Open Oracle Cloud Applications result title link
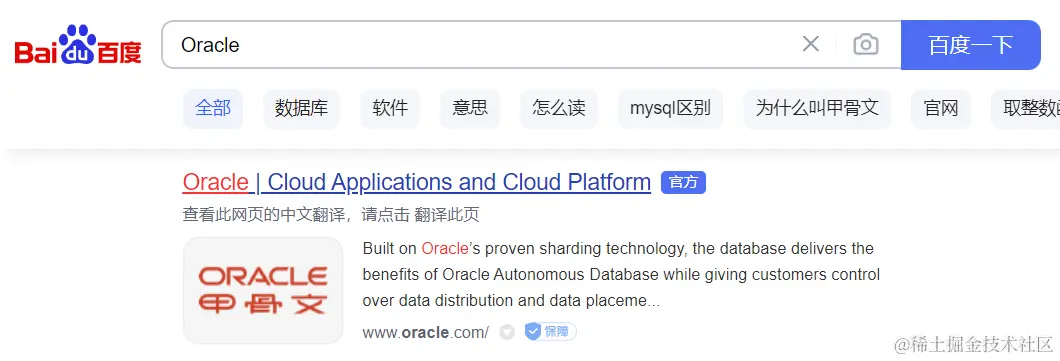Viewport: 1060px width, 361px height. pyautogui.click(x=416, y=183)
